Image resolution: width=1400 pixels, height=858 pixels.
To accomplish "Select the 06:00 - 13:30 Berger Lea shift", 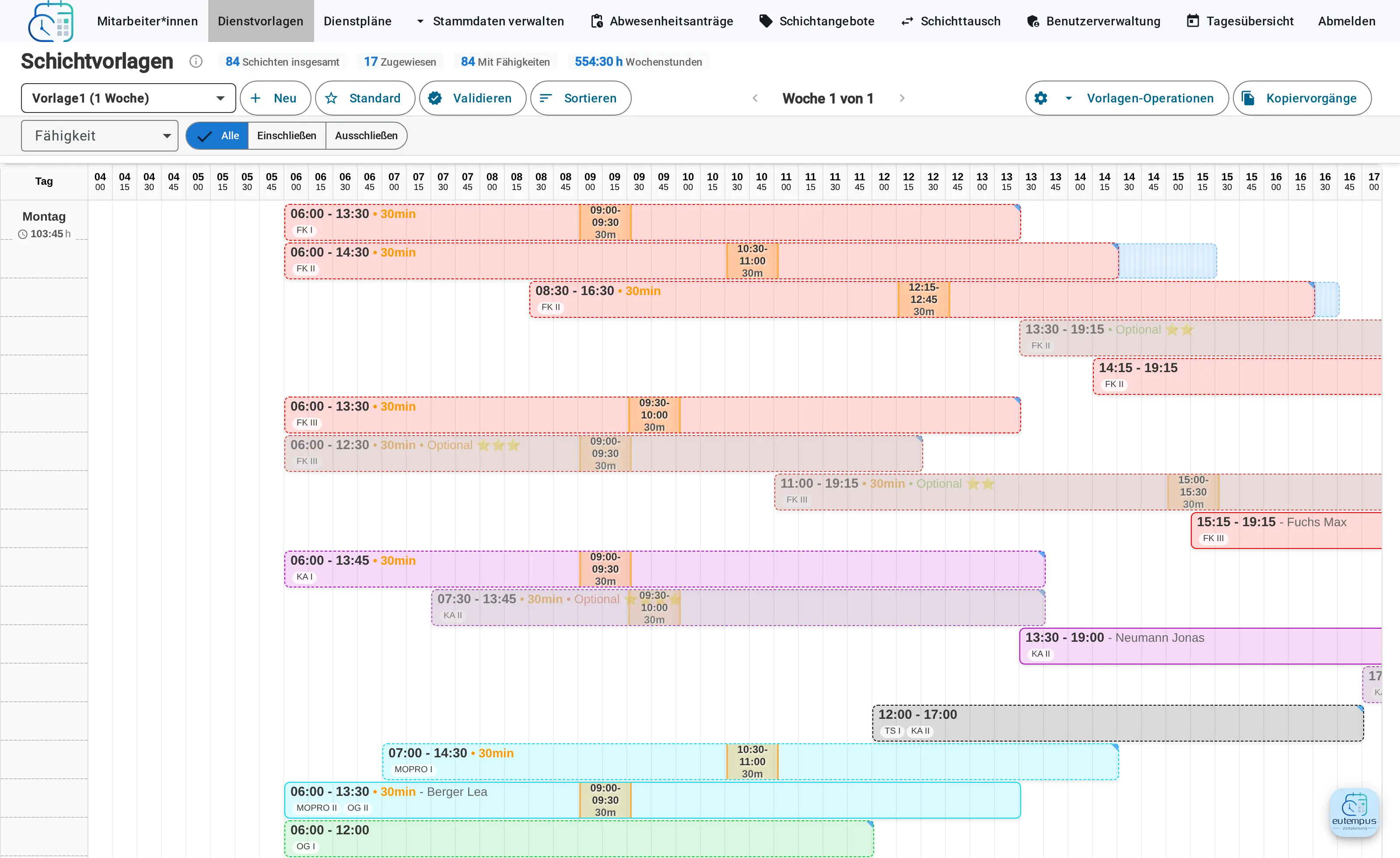I will pos(652,800).
